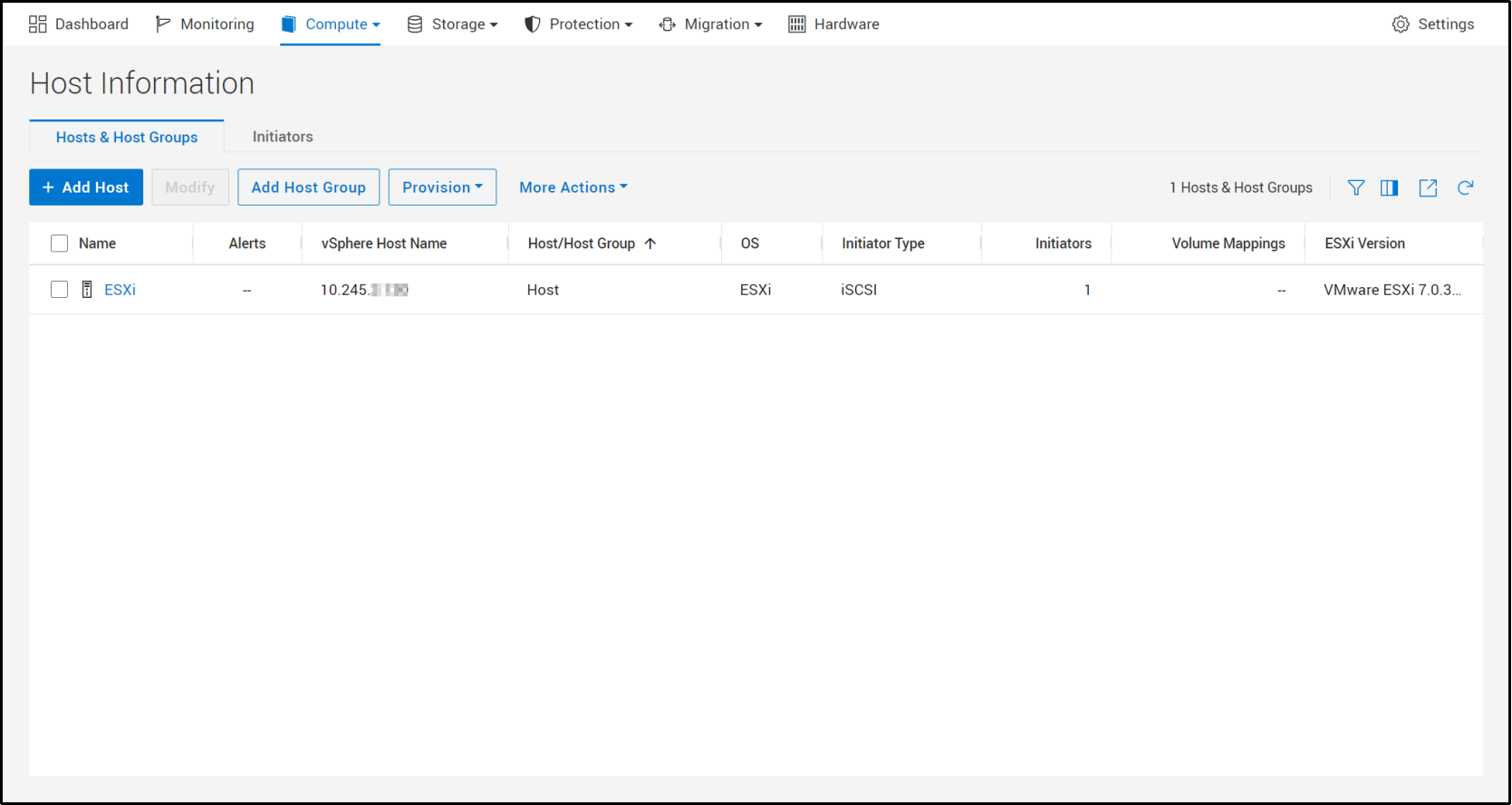This screenshot has width=1512, height=805.
Task: Open the Provision dropdown
Action: (442, 187)
